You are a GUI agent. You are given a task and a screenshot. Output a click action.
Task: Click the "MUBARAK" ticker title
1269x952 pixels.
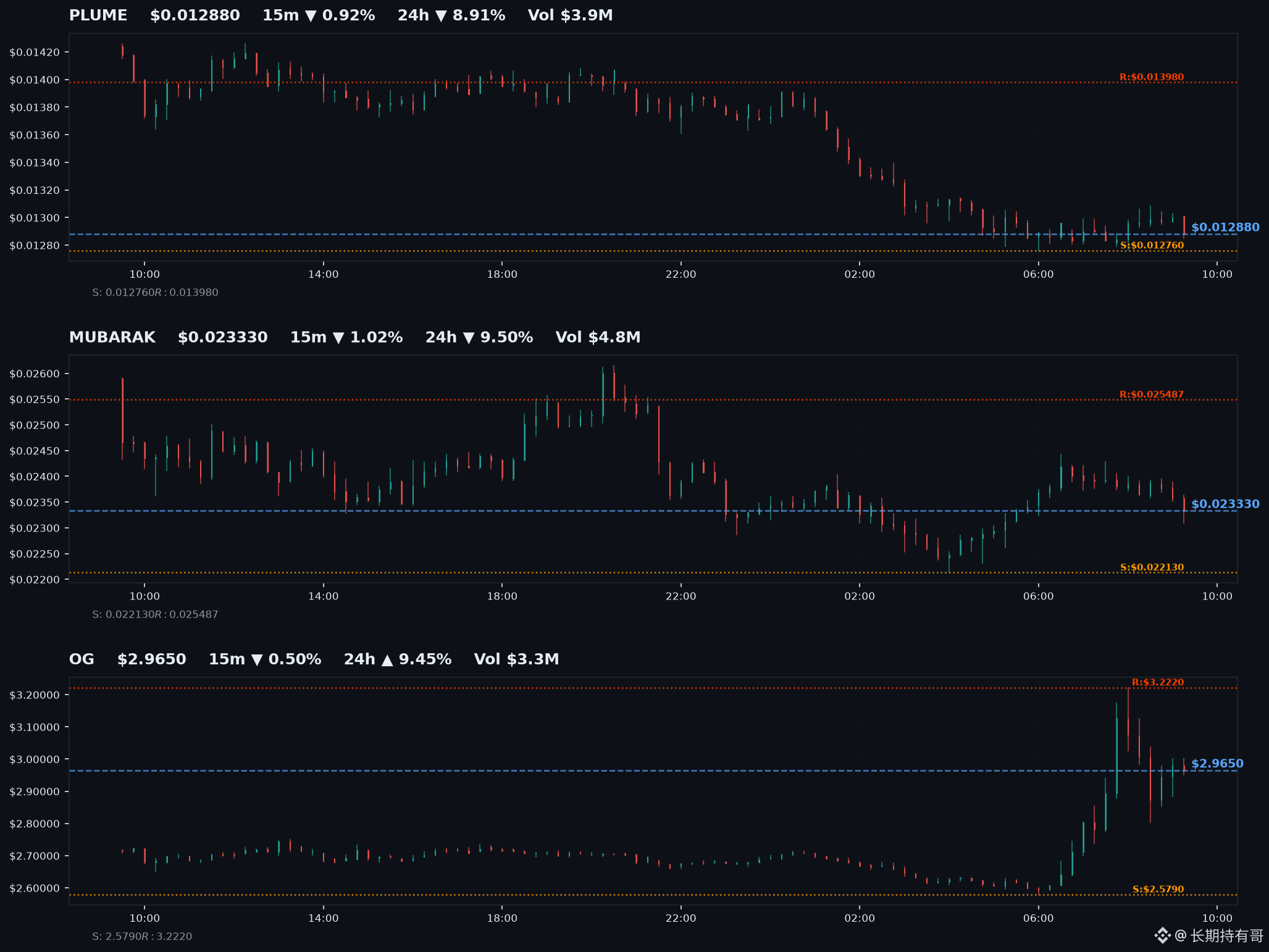(x=112, y=337)
